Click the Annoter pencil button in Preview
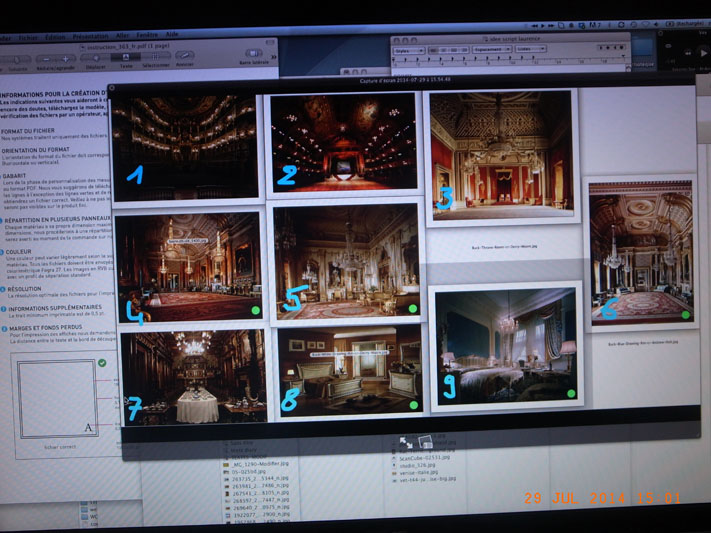 185,55
